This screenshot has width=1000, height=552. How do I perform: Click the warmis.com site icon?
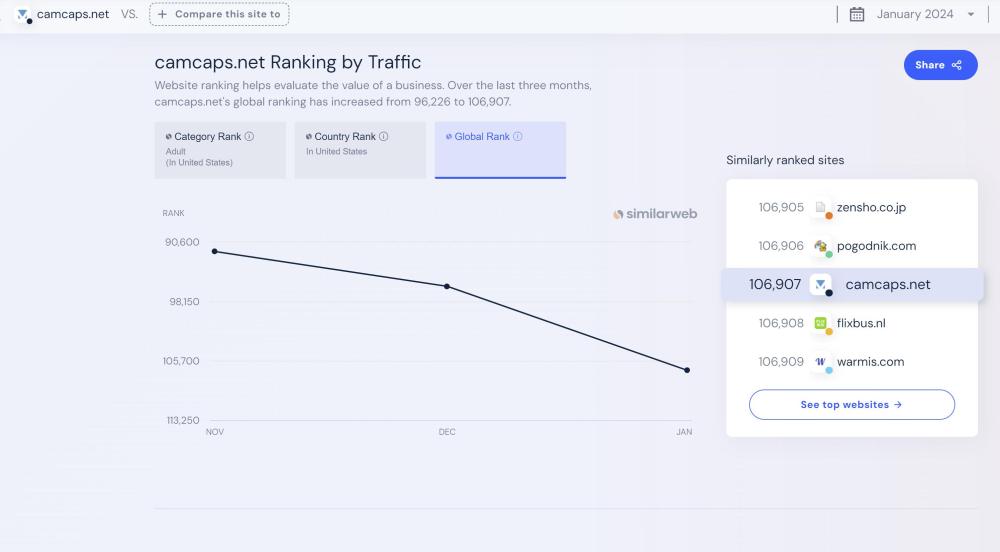pyautogui.click(x=822, y=362)
